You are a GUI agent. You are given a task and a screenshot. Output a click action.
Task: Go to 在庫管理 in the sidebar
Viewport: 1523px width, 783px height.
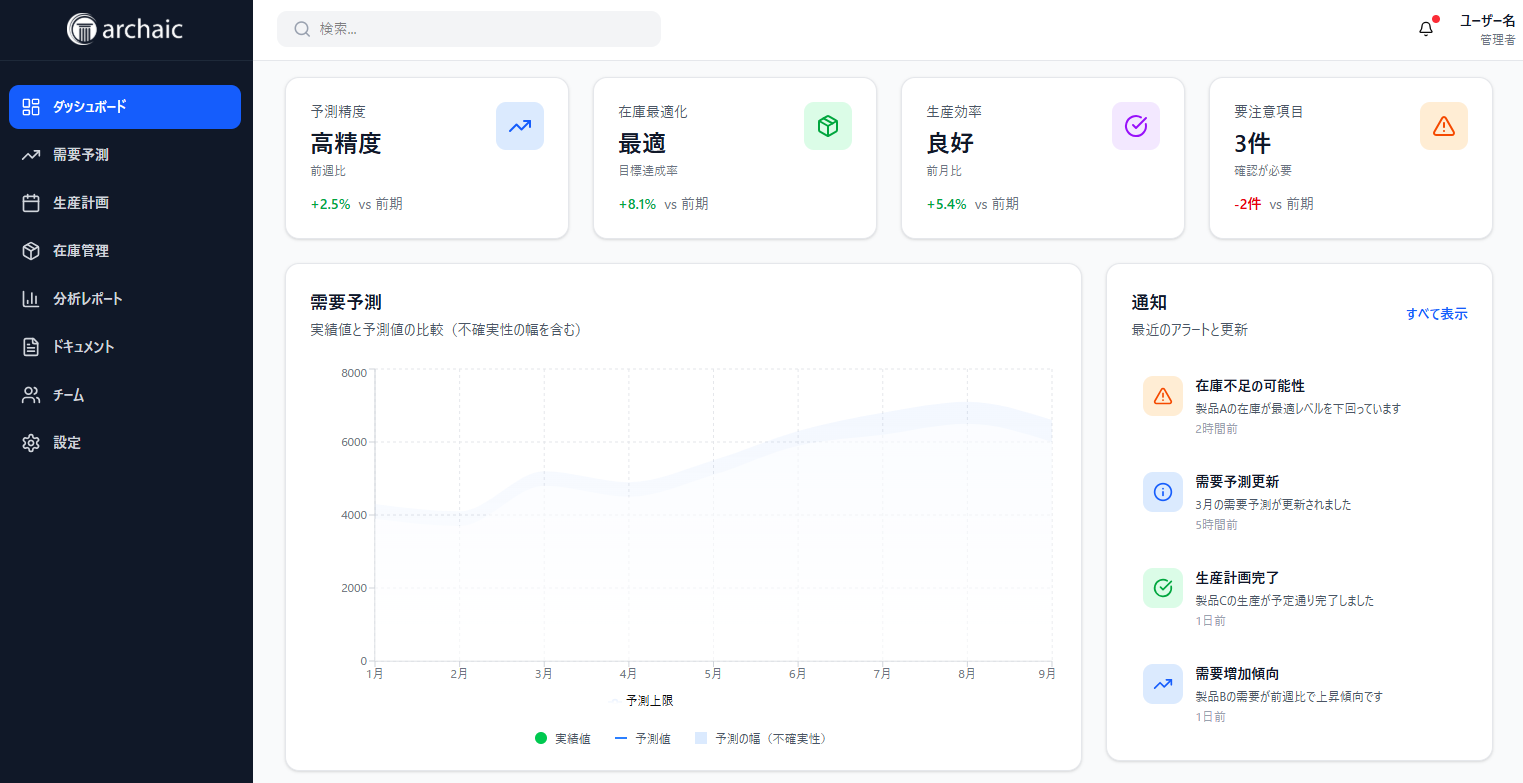(x=80, y=251)
